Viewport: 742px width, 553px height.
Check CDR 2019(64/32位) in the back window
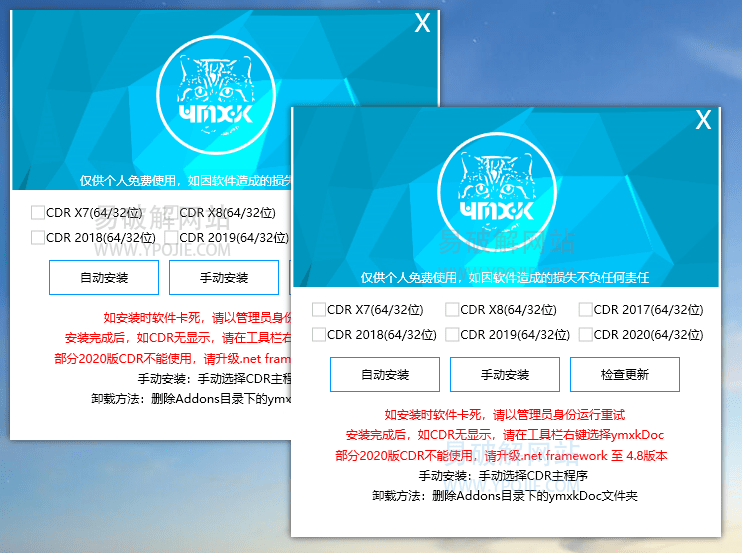(x=171, y=237)
